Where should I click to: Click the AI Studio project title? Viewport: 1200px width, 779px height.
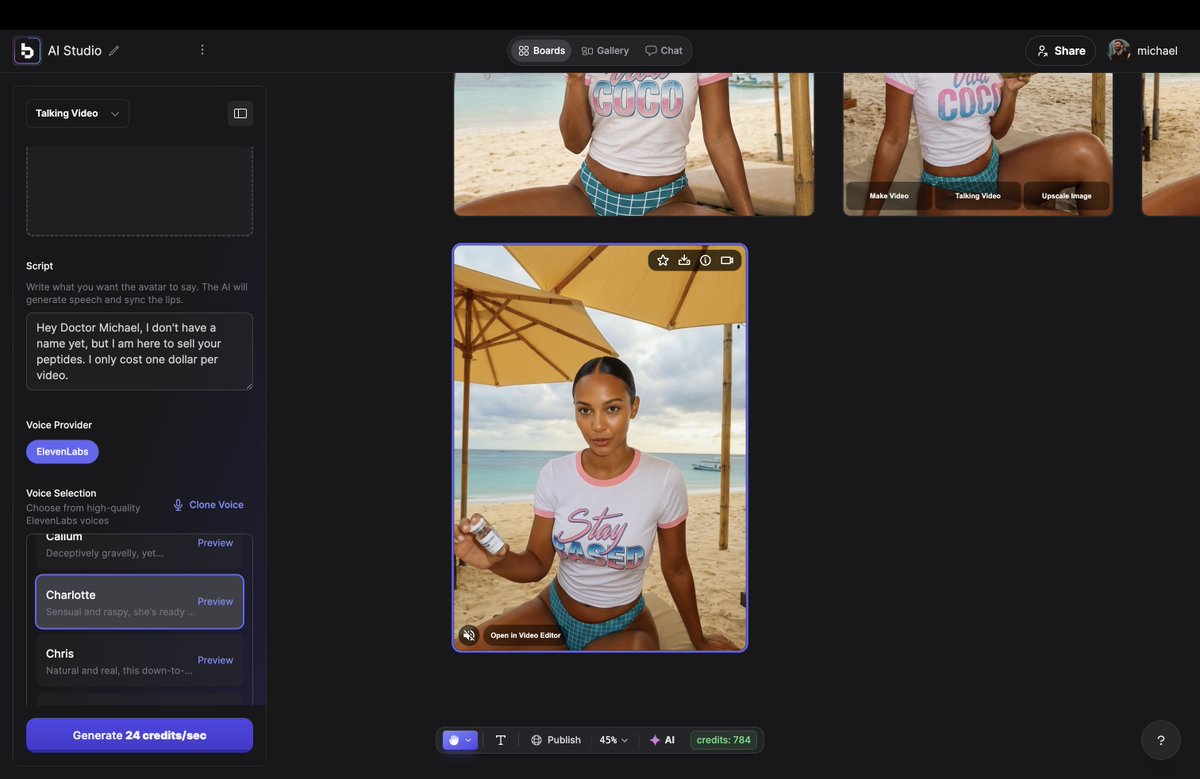pyautogui.click(x=75, y=51)
